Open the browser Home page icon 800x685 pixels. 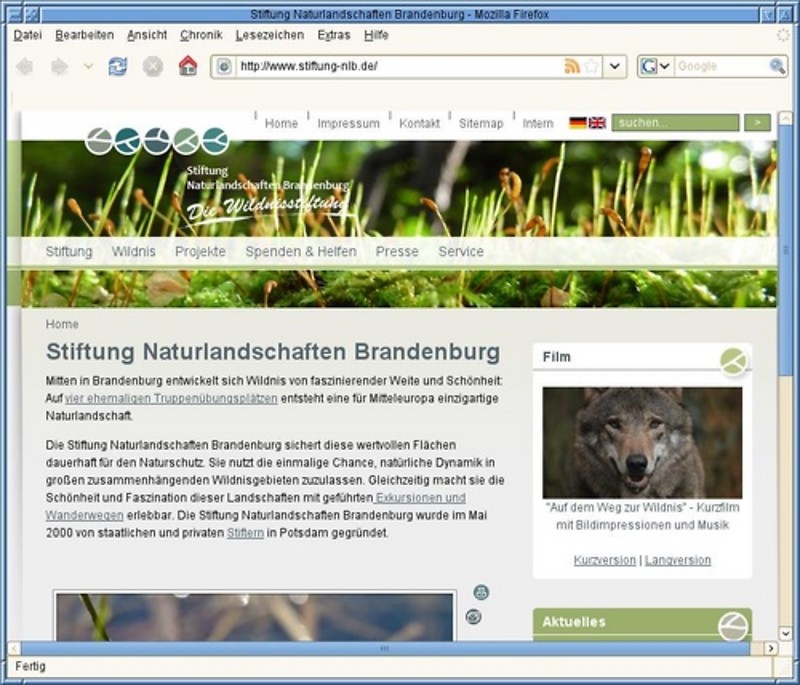click(x=188, y=66)
